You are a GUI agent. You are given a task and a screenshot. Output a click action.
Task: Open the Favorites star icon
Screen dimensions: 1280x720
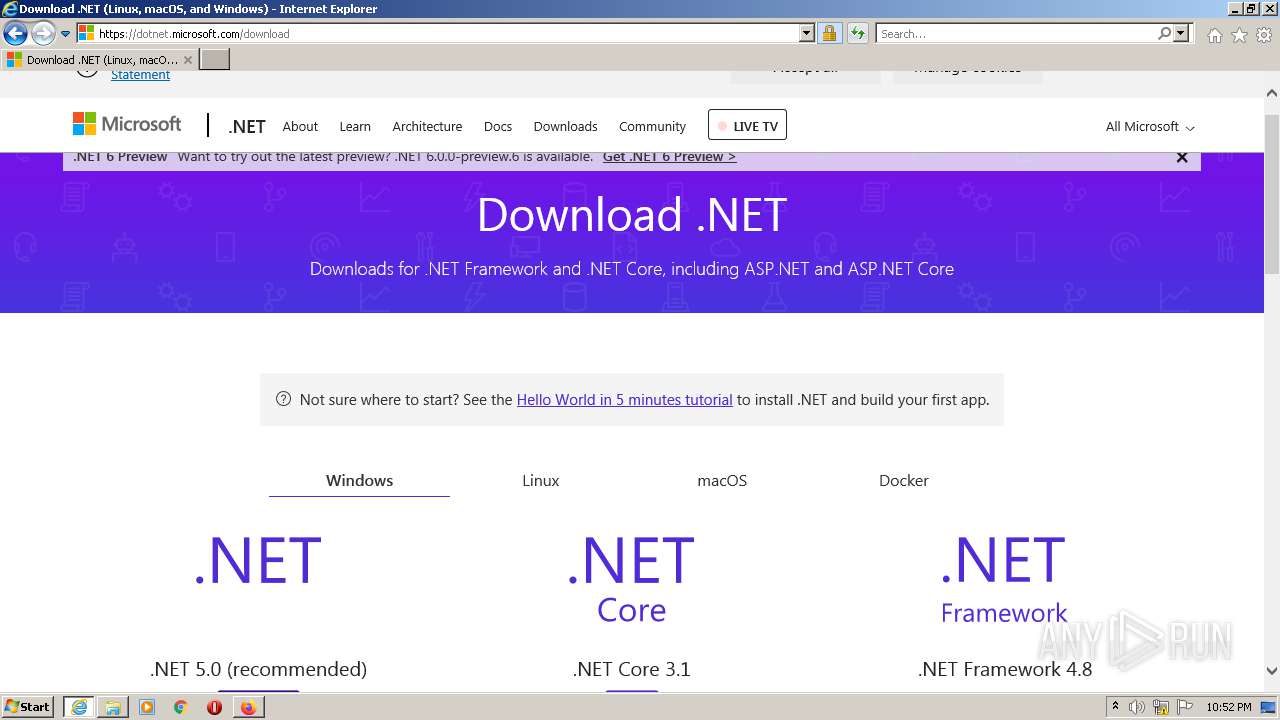coord(1239,35)
